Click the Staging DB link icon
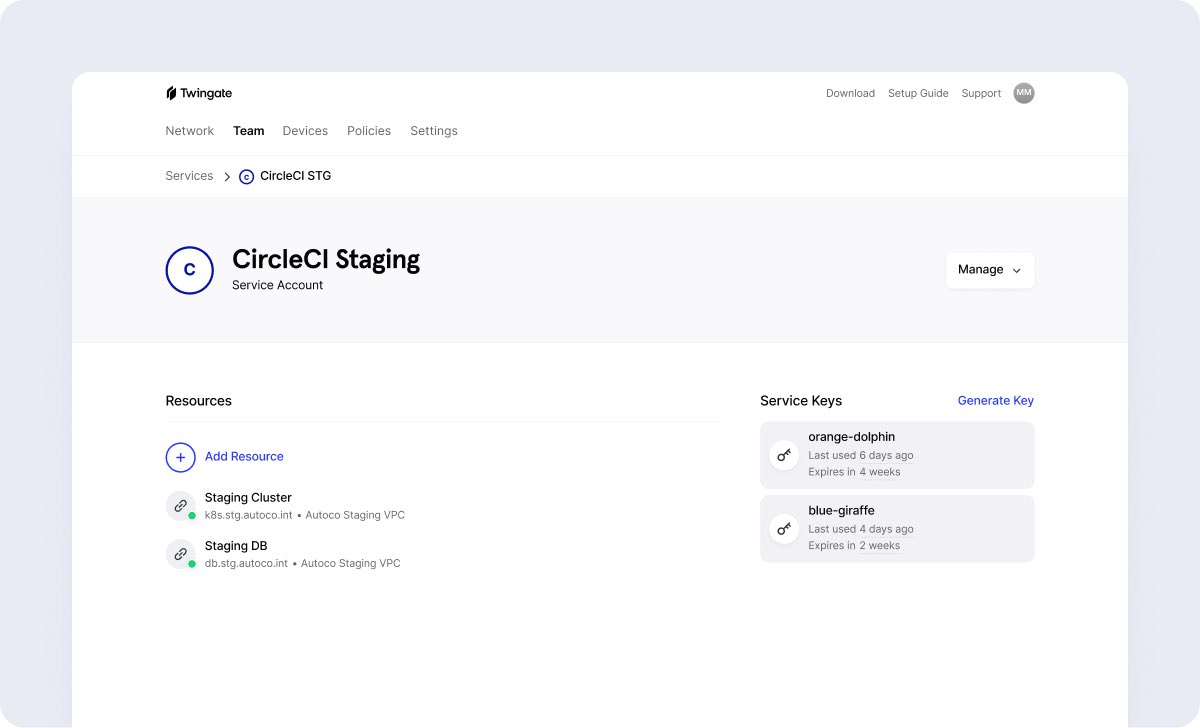The image size is (1200, 728). 181,554
